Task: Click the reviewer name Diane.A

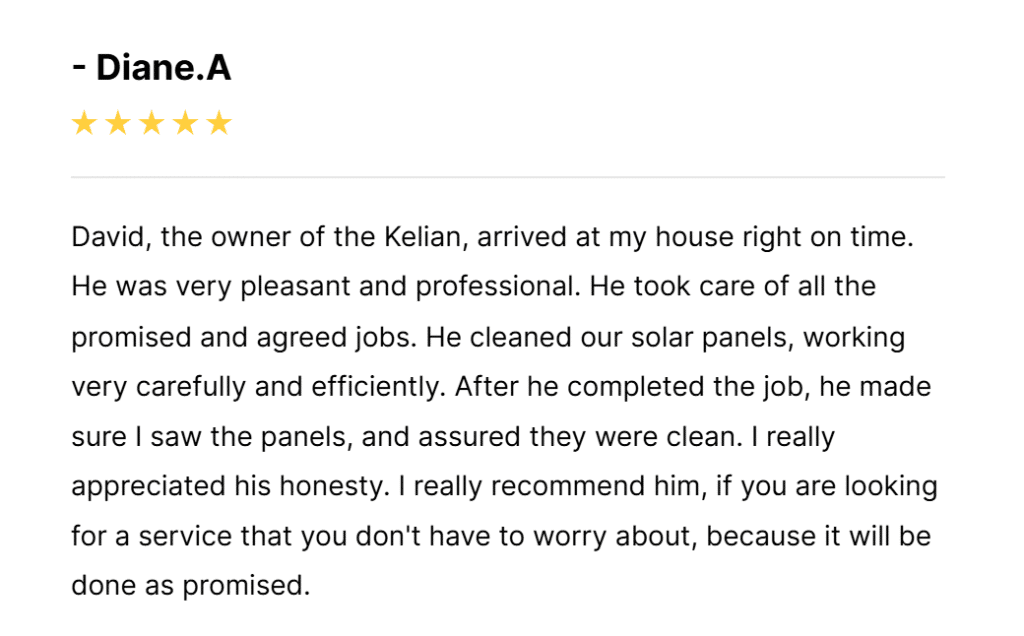Action: 164,68
